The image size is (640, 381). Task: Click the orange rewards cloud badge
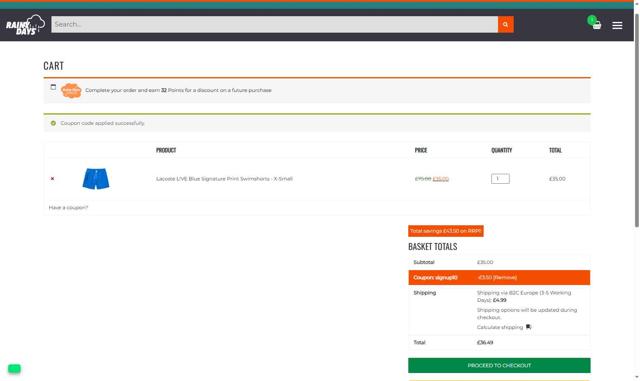[x=71, y=90]
